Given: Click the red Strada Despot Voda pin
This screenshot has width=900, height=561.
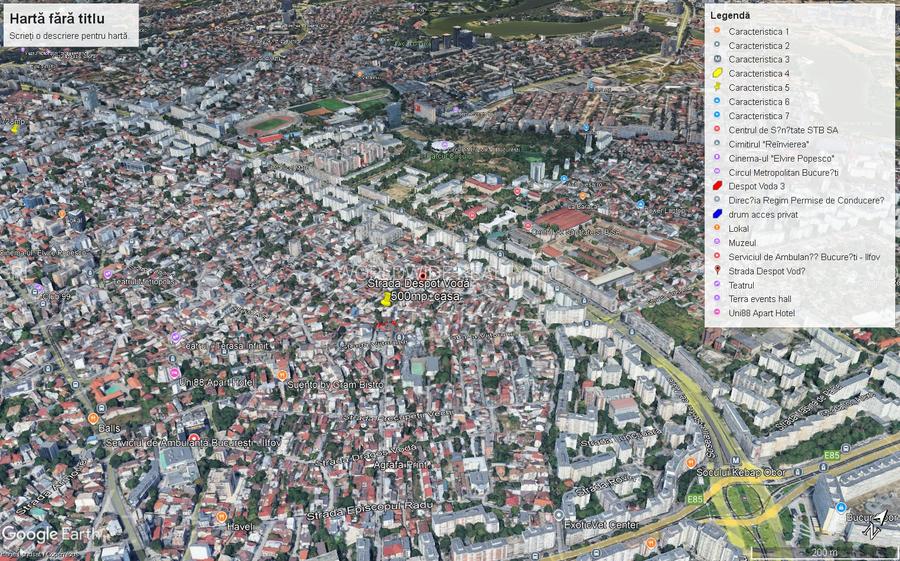Looking at the screenshot, I should click(422, 276).
